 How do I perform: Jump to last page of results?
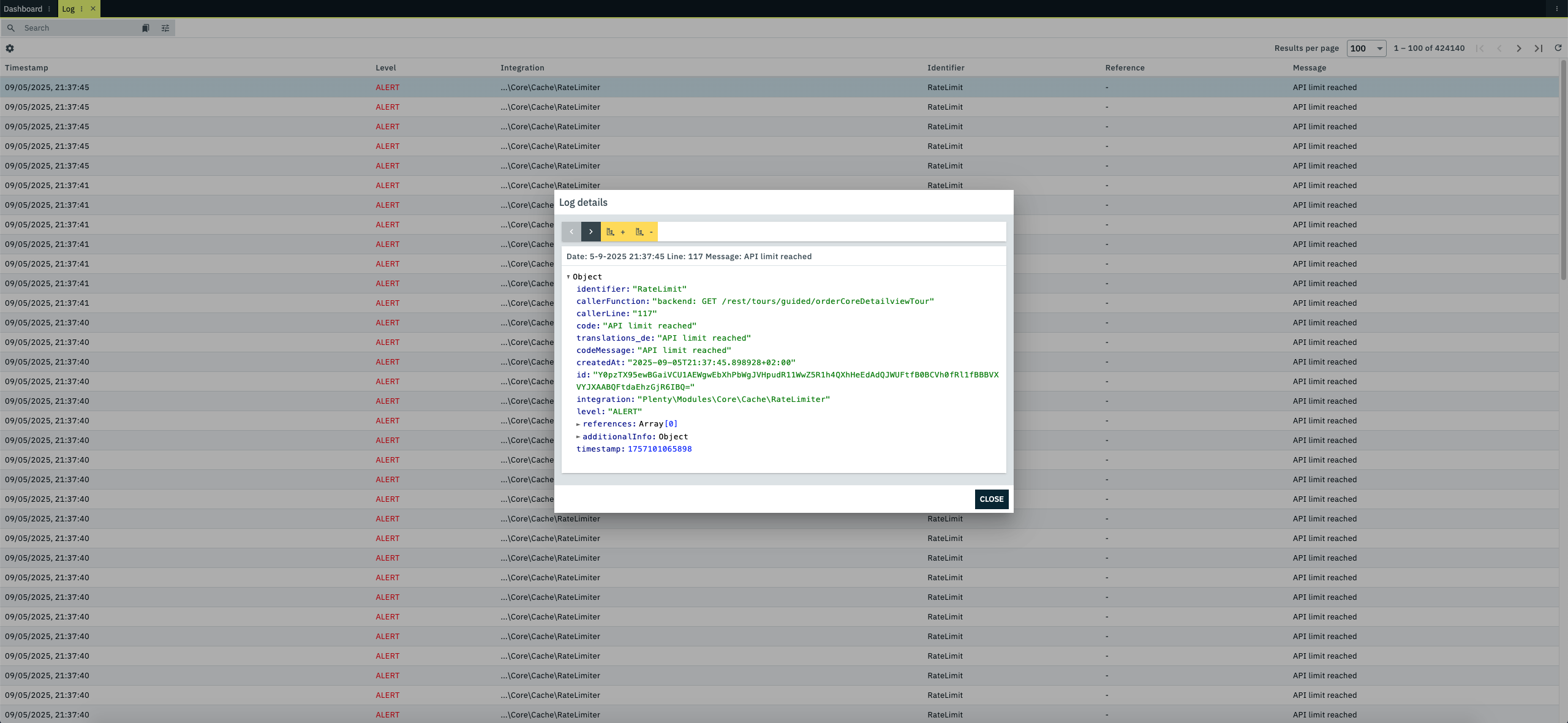[1538, 48]
